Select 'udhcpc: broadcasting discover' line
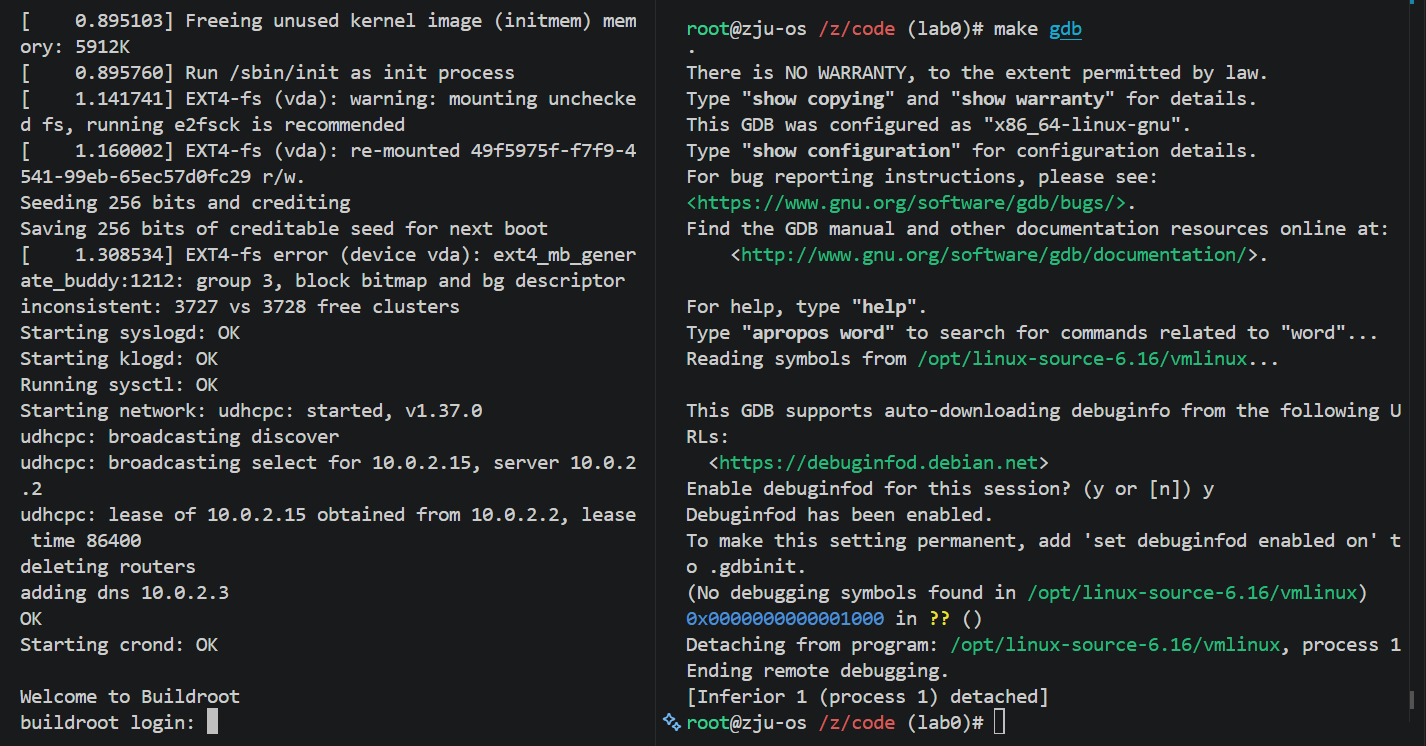 click(180, 437)
